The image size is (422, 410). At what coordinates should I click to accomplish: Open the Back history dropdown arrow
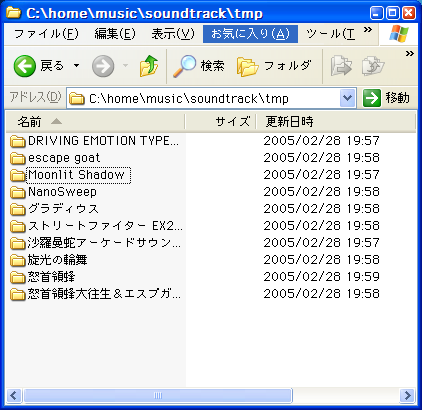coord(76,65)
